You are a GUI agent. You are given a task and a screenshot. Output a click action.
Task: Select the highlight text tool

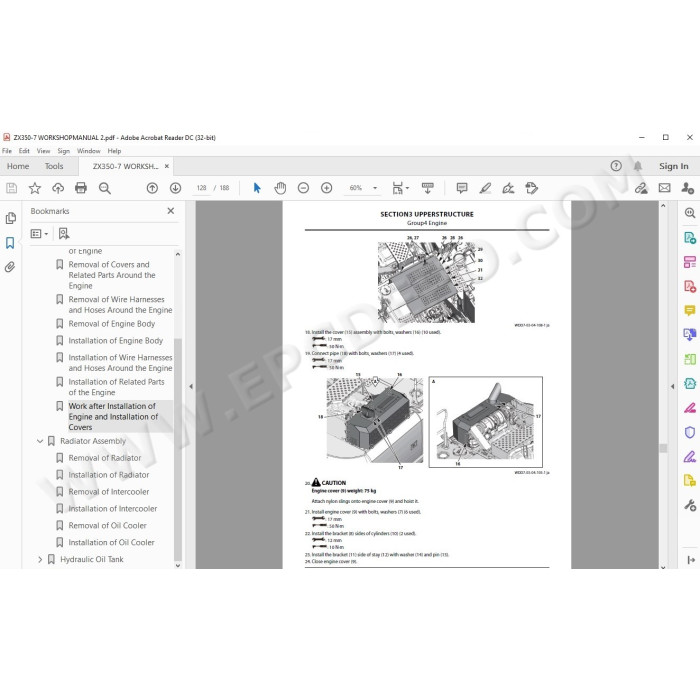485,188
